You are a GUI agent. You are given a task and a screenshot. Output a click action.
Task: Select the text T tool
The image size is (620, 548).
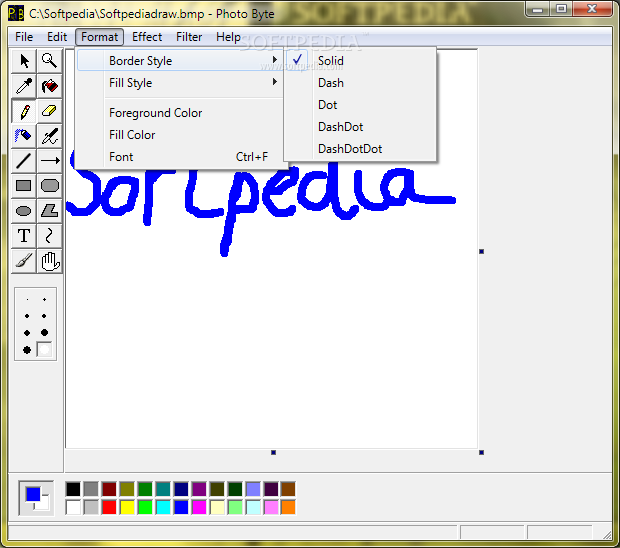click(x=24, y=236)
